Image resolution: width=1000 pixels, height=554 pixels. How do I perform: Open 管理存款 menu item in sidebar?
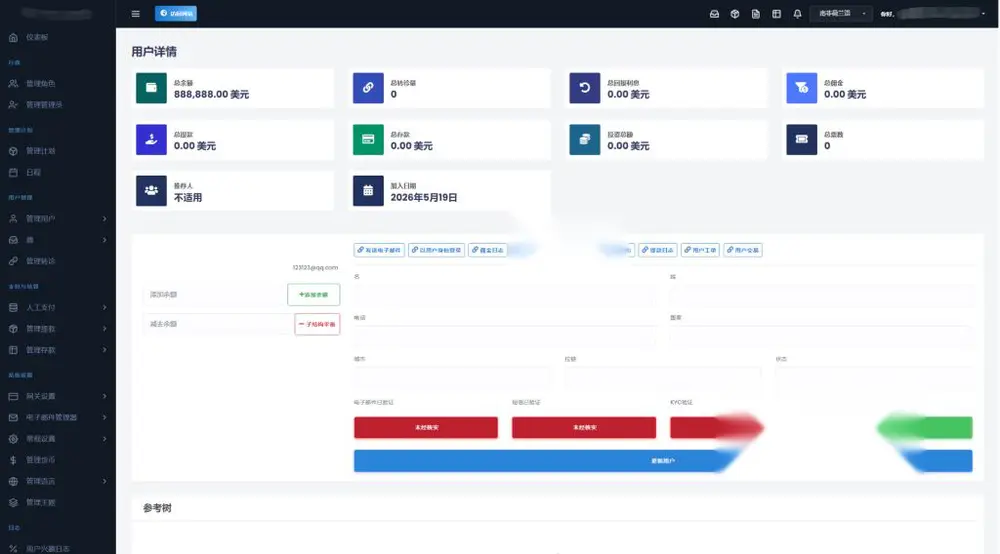click(x=57, y=350)
